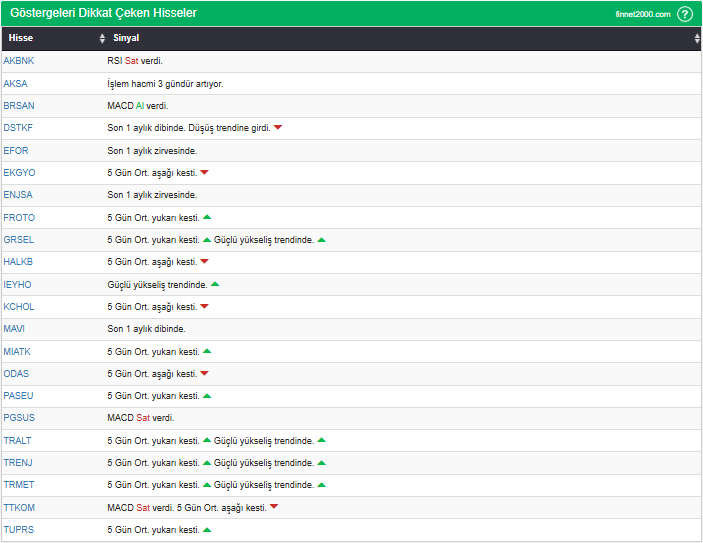
Task: Select the BRSAN stock ticker
Action: coord(19,105)
